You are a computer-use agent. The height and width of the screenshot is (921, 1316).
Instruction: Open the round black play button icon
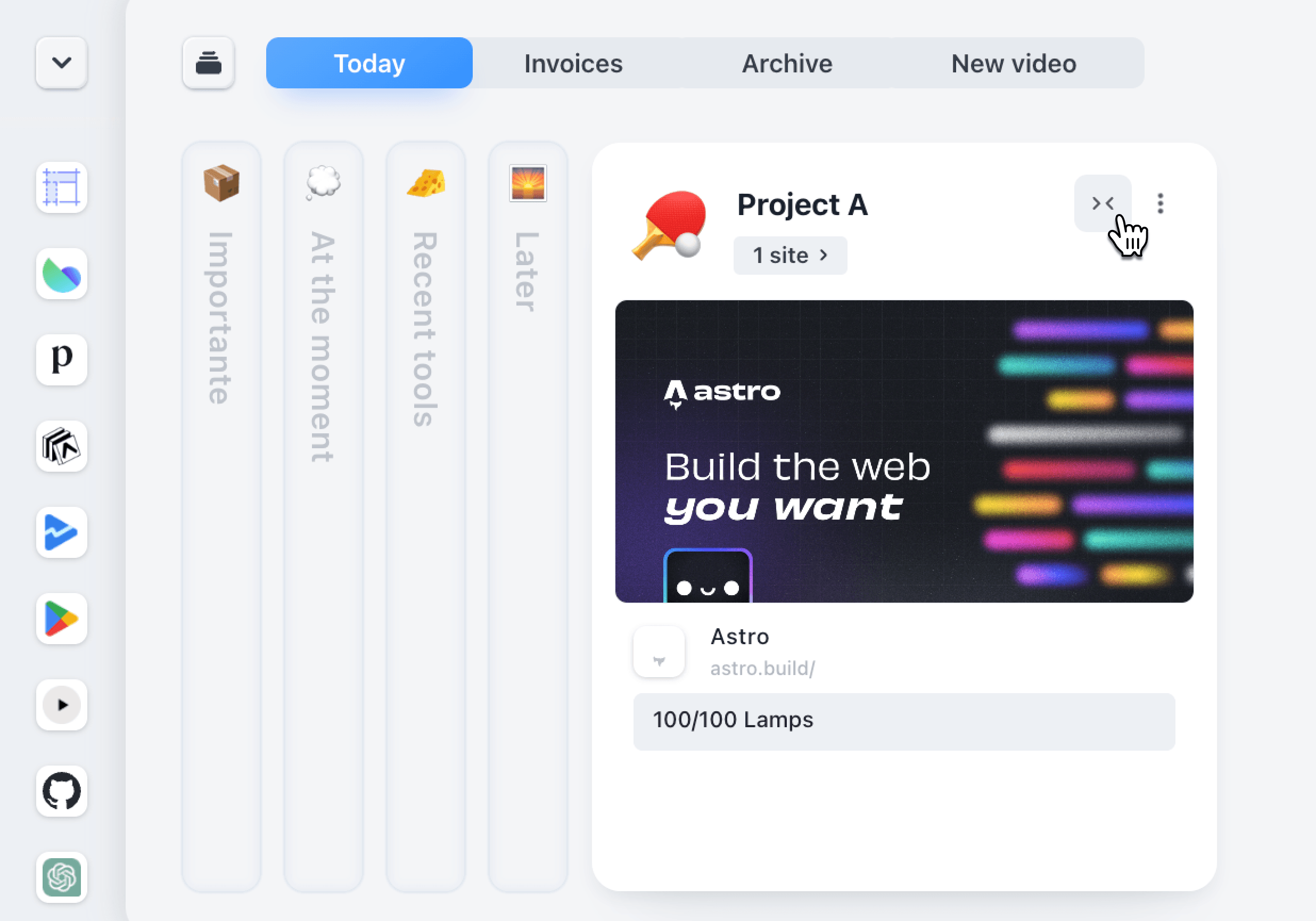pos(61,704)
